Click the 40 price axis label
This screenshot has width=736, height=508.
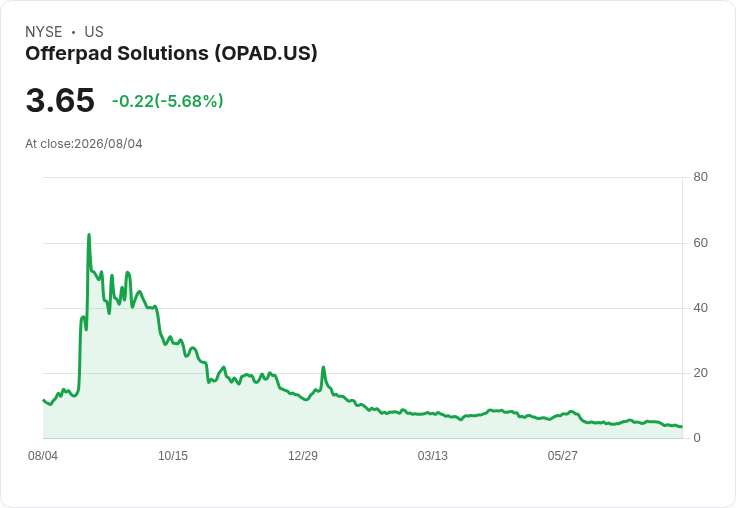(x=700, y=308)
